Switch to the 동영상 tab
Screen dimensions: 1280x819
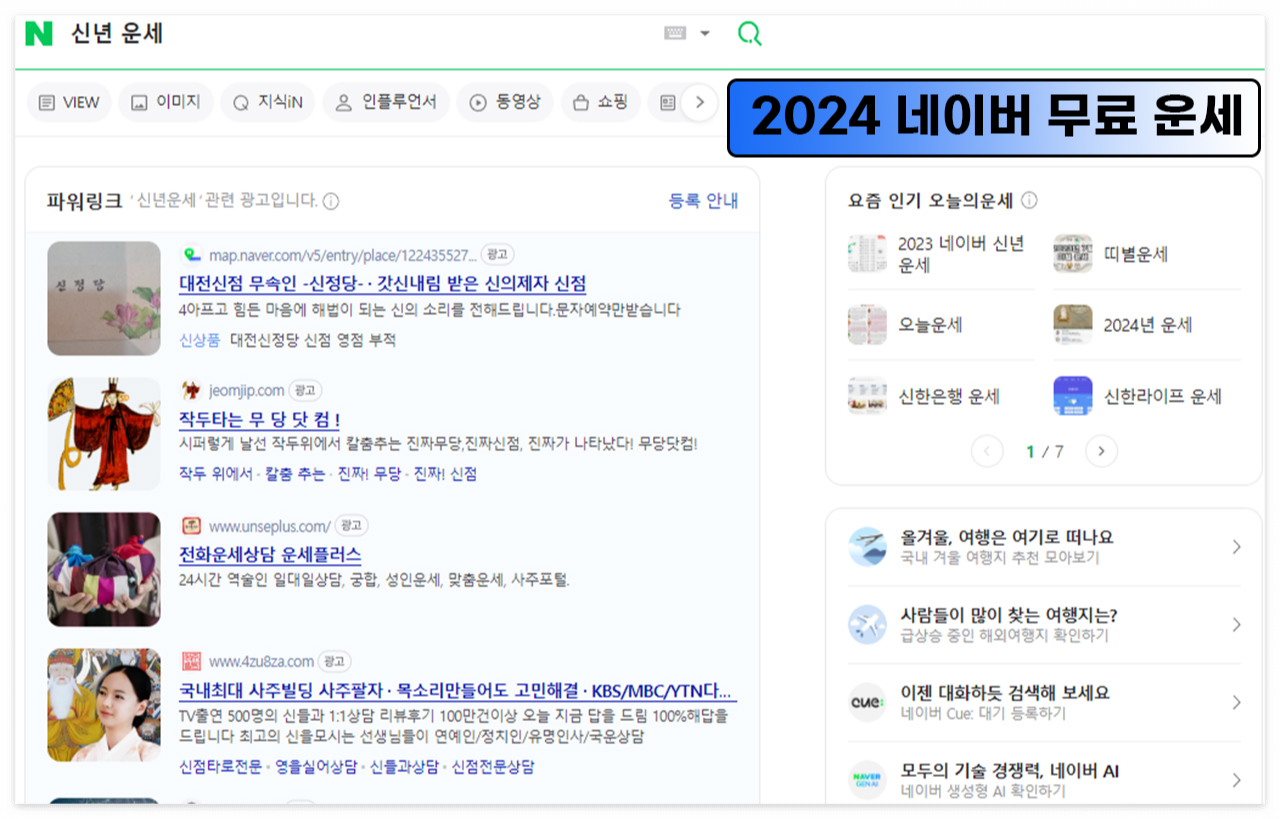point(505,102)
